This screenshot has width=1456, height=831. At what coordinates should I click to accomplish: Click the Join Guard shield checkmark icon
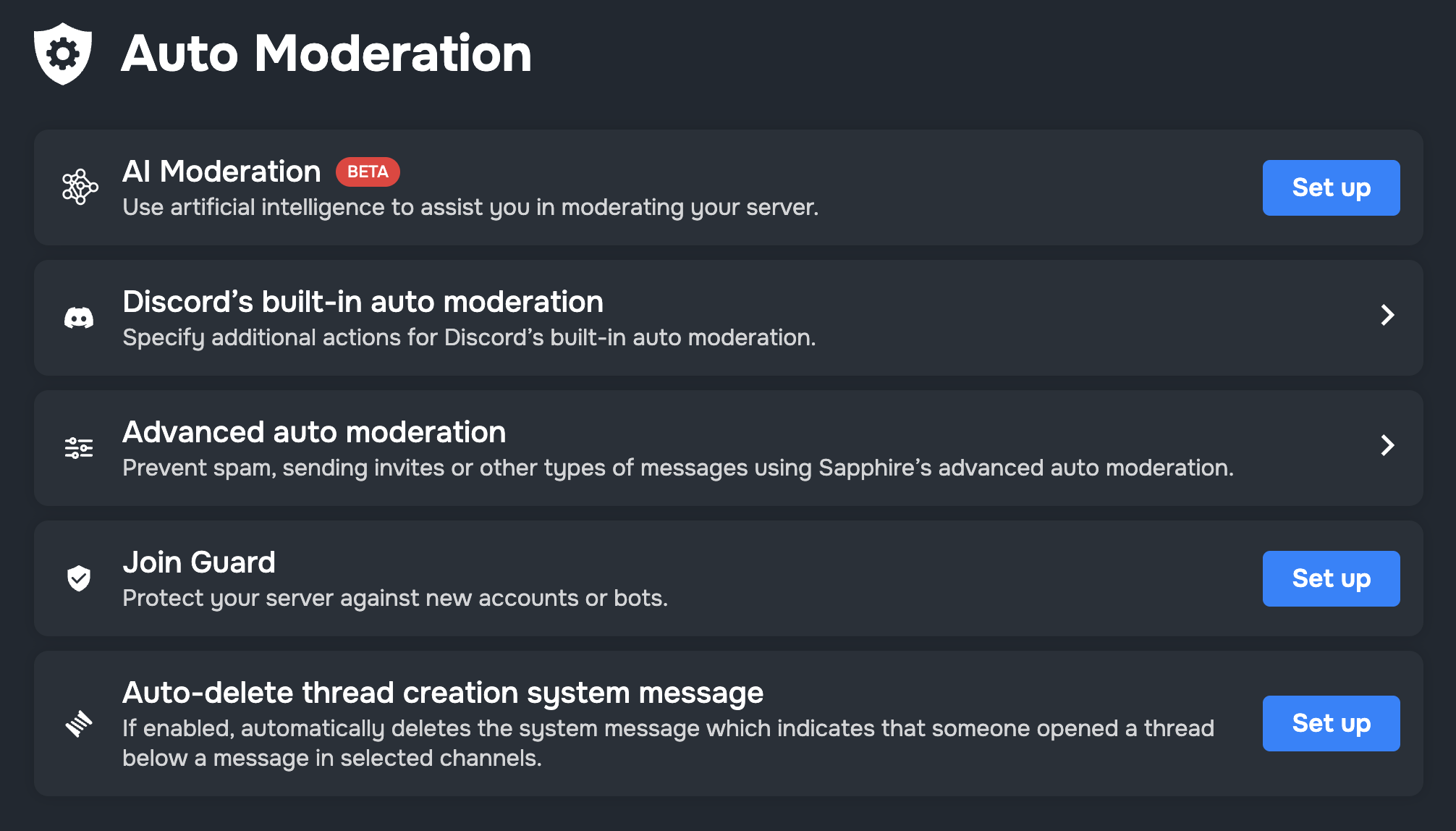pyautogui.click(x=79, y=578)
